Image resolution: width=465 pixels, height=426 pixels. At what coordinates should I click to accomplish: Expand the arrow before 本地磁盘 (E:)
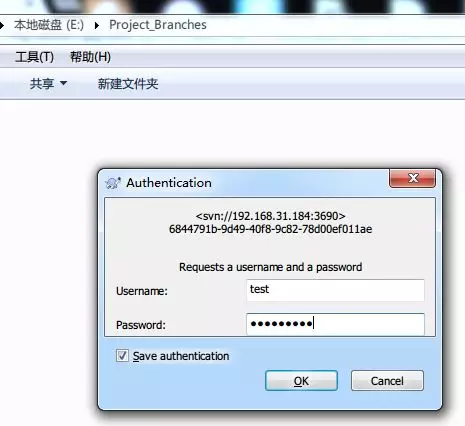(x=2, y=25)
